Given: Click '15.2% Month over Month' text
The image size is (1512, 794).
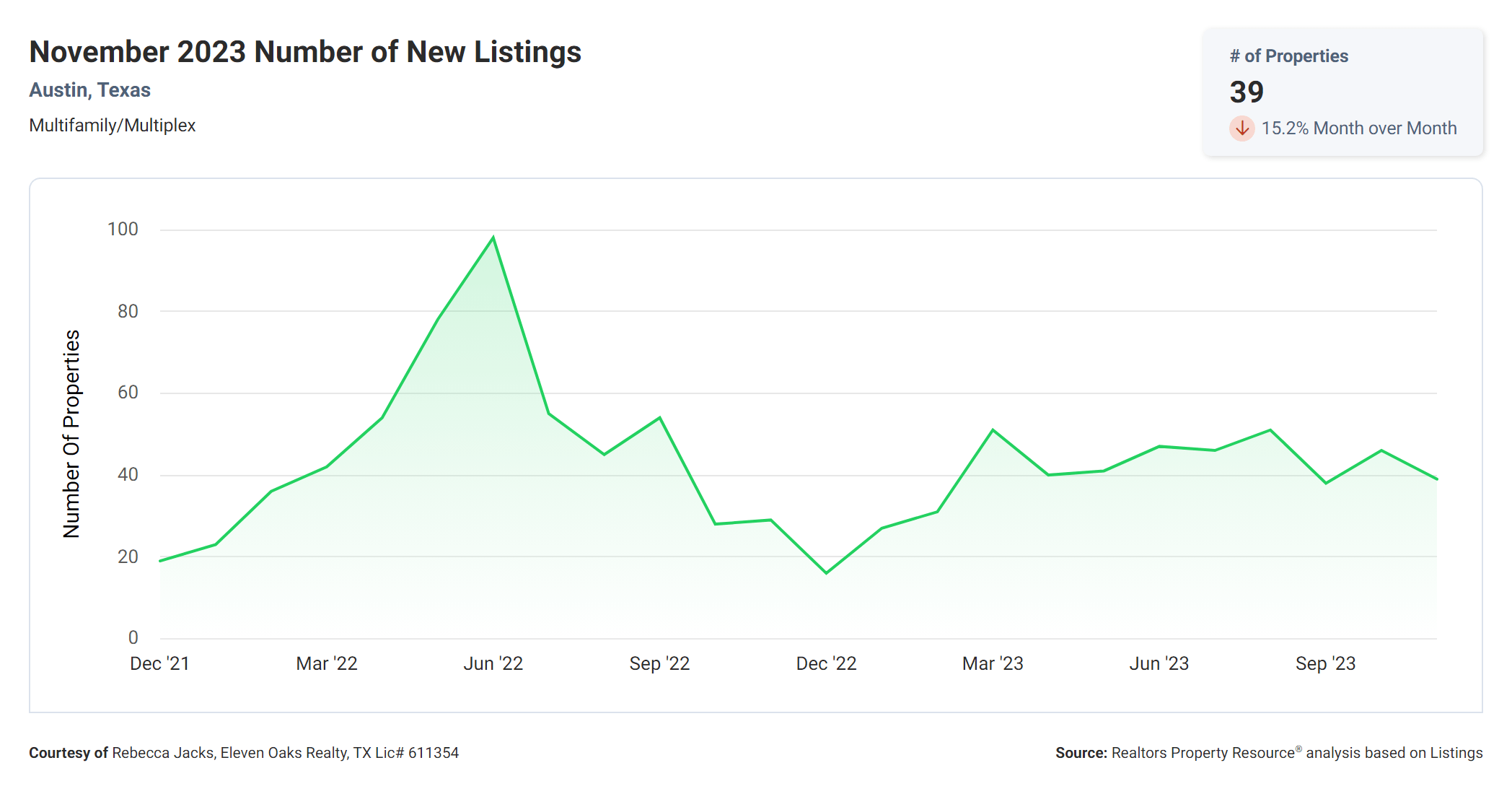Looking at the screenshot, I should [1359, 128].
